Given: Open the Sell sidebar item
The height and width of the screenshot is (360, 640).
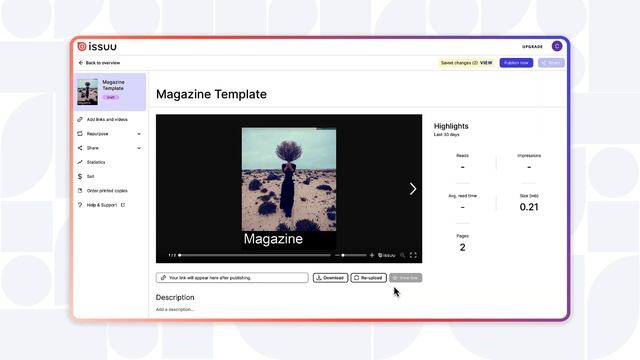Looking at the screenshot, I should click(x=90, y=177).
